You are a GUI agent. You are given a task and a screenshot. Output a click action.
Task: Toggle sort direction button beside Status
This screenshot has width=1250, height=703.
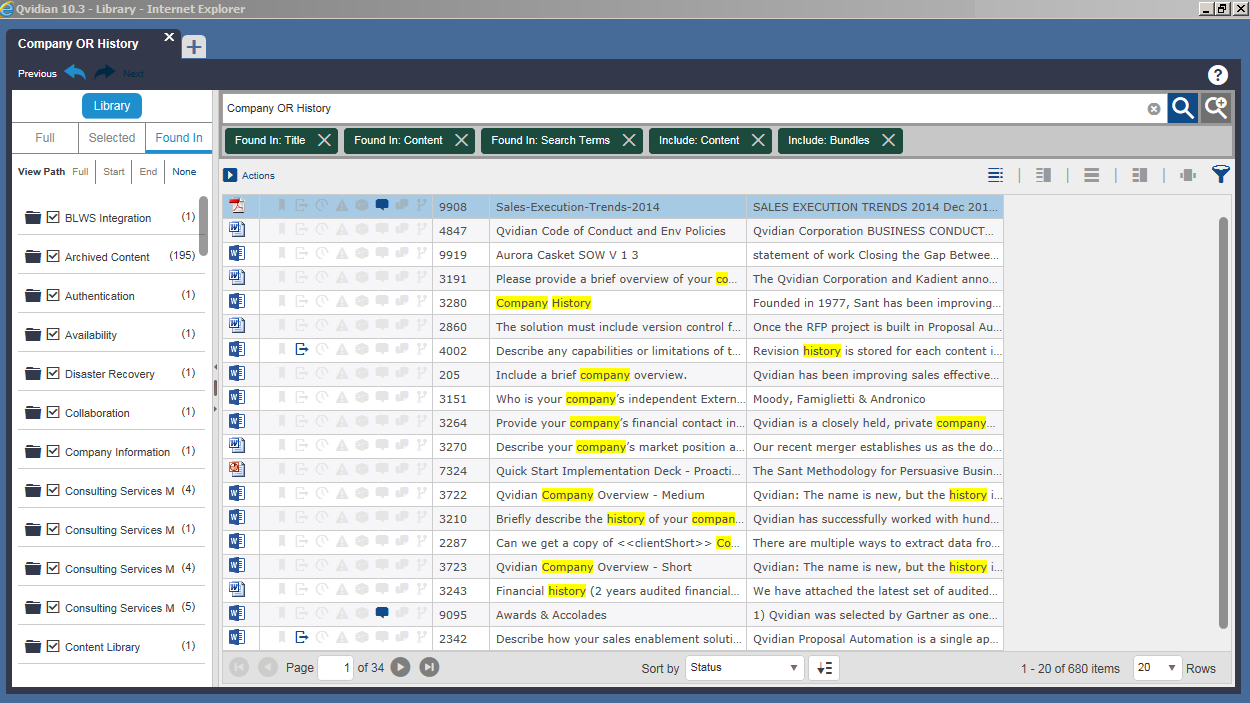[824, 668]
